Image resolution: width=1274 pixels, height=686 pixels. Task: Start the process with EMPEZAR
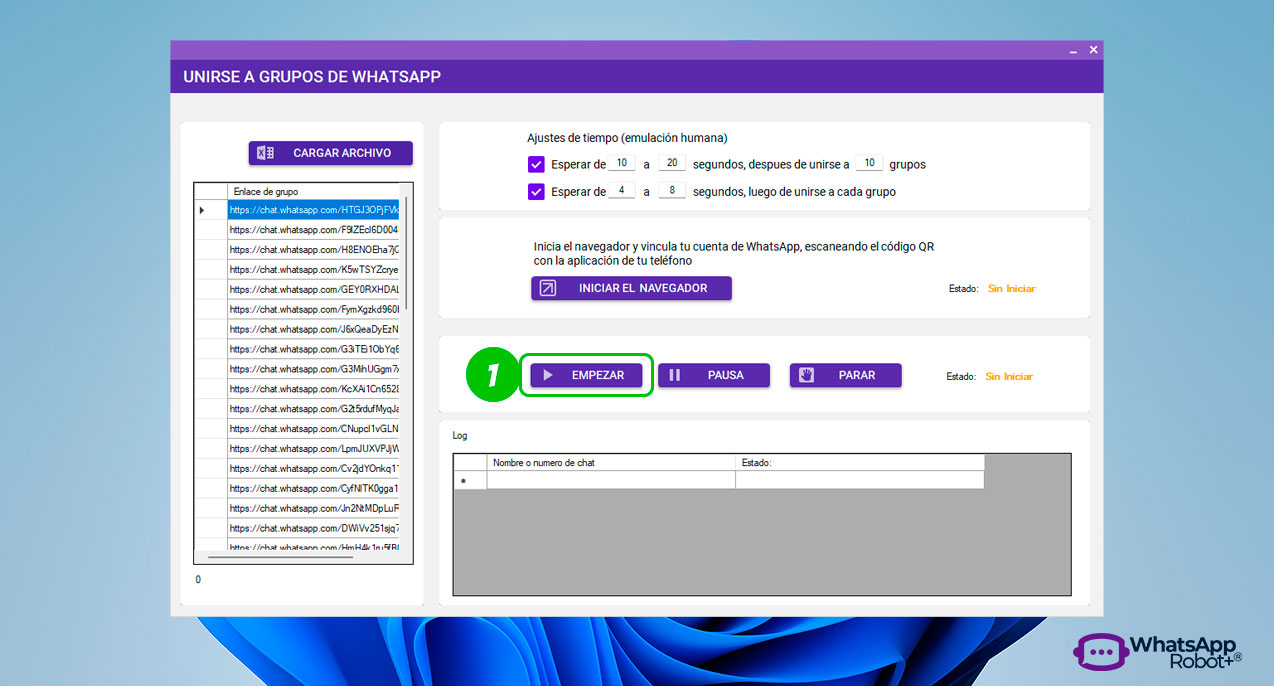click(x=586, y=375)
